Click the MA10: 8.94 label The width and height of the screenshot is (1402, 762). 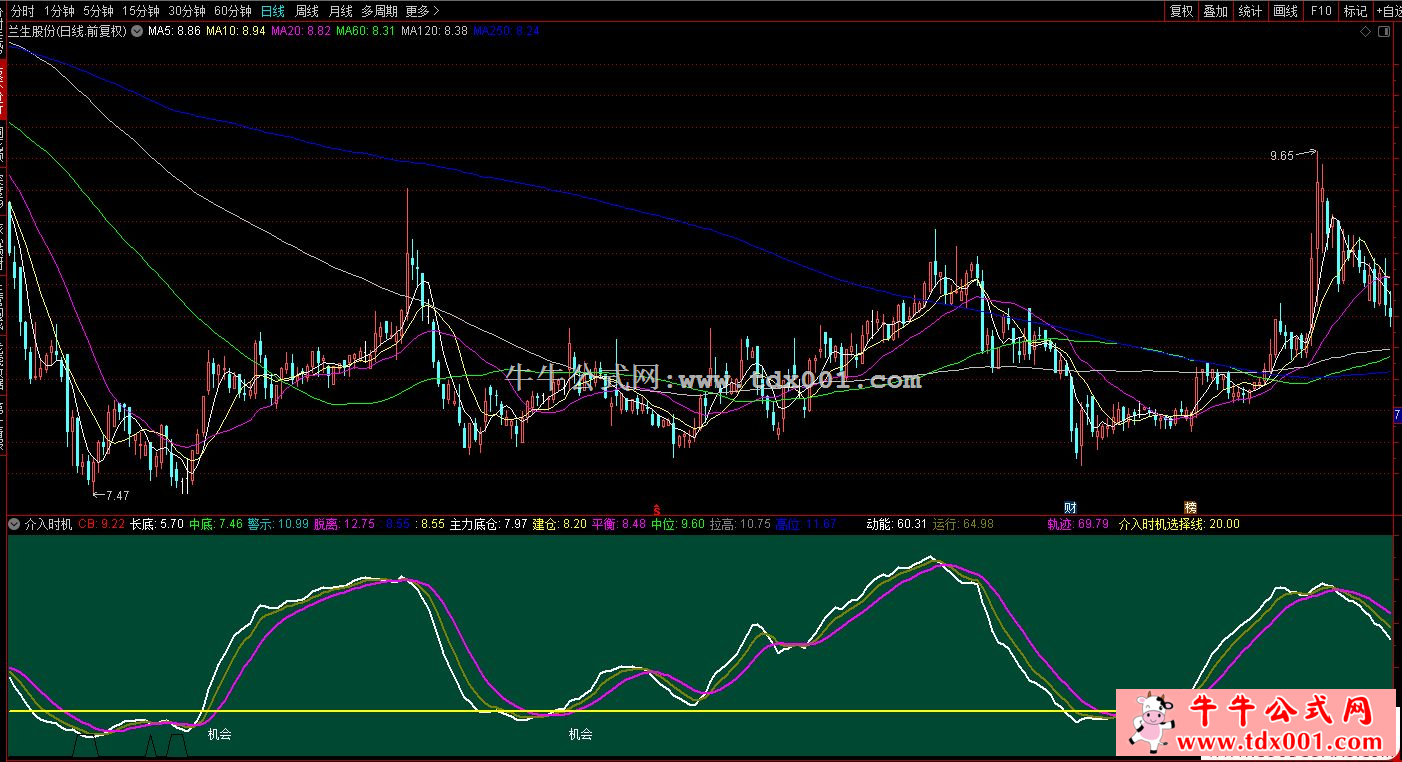(236, 31)
